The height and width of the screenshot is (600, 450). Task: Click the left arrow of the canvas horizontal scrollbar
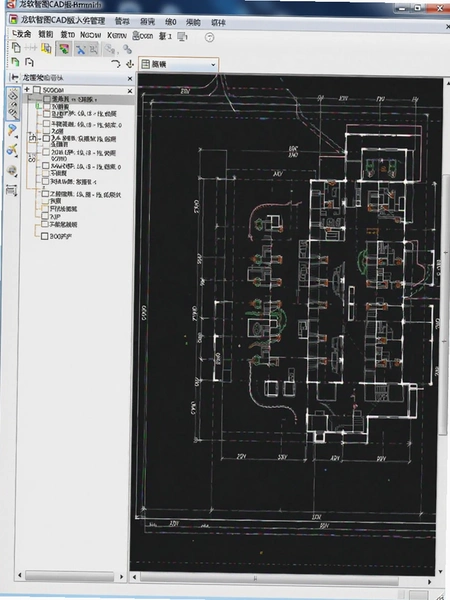coord(134,576)
